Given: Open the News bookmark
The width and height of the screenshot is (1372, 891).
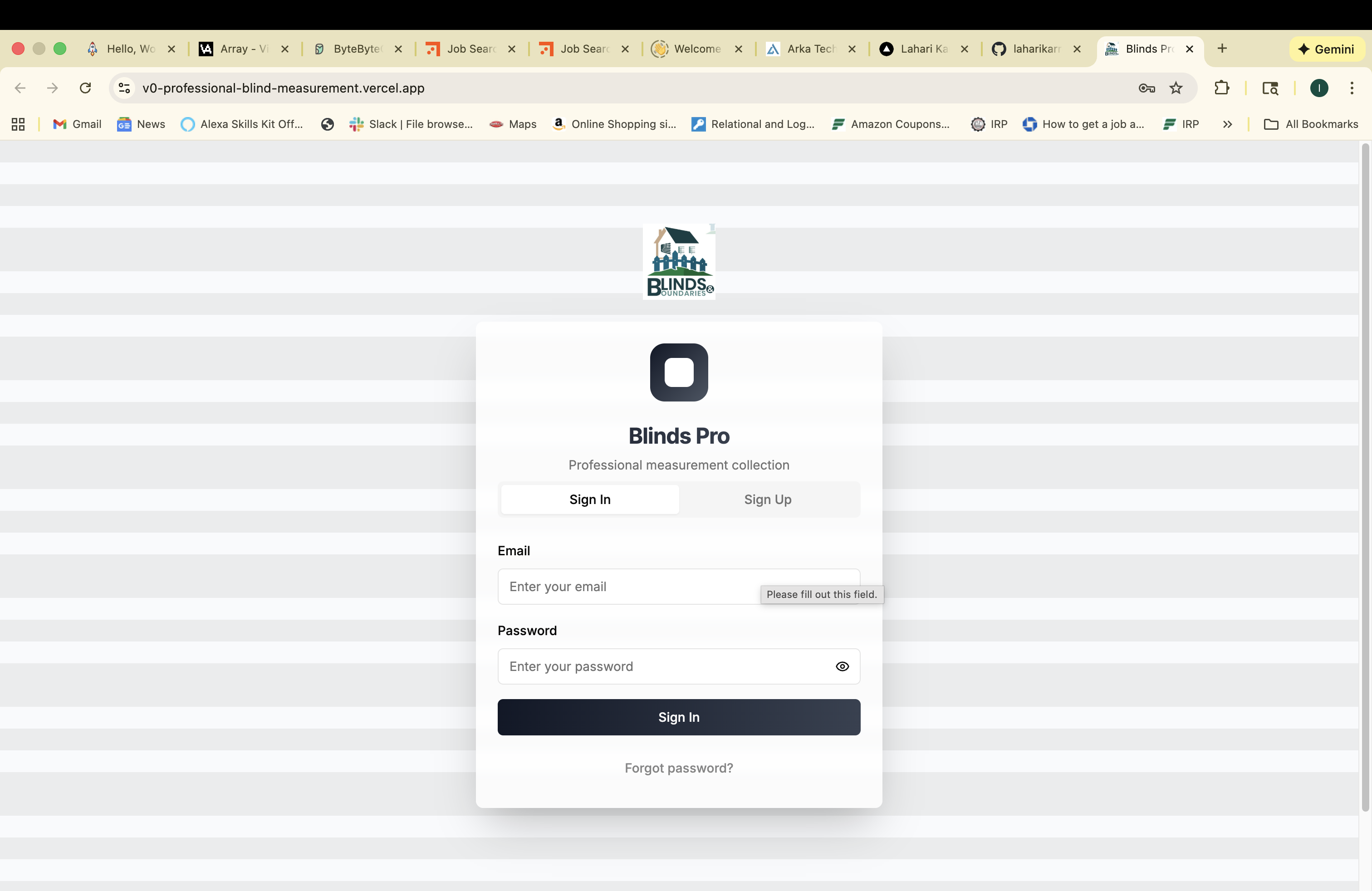Looking at the screenshot, I should point(141,124).
